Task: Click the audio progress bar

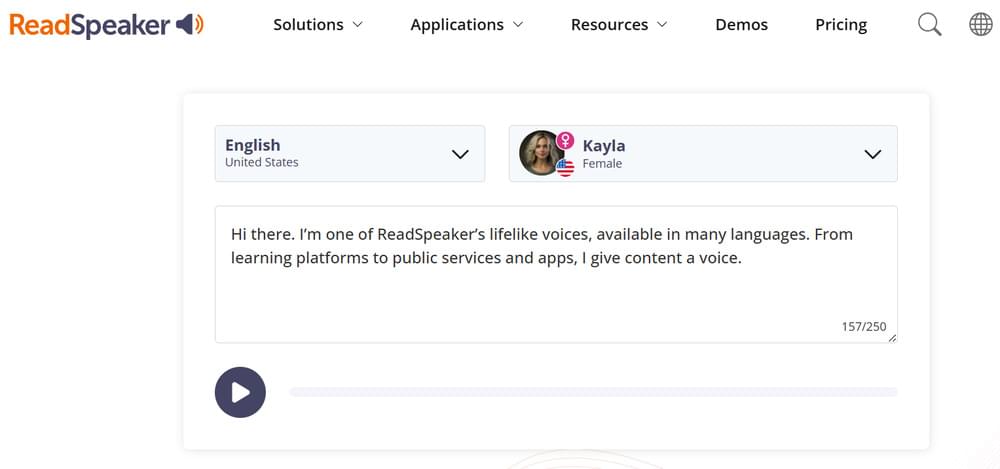Action: coord(593,392)
